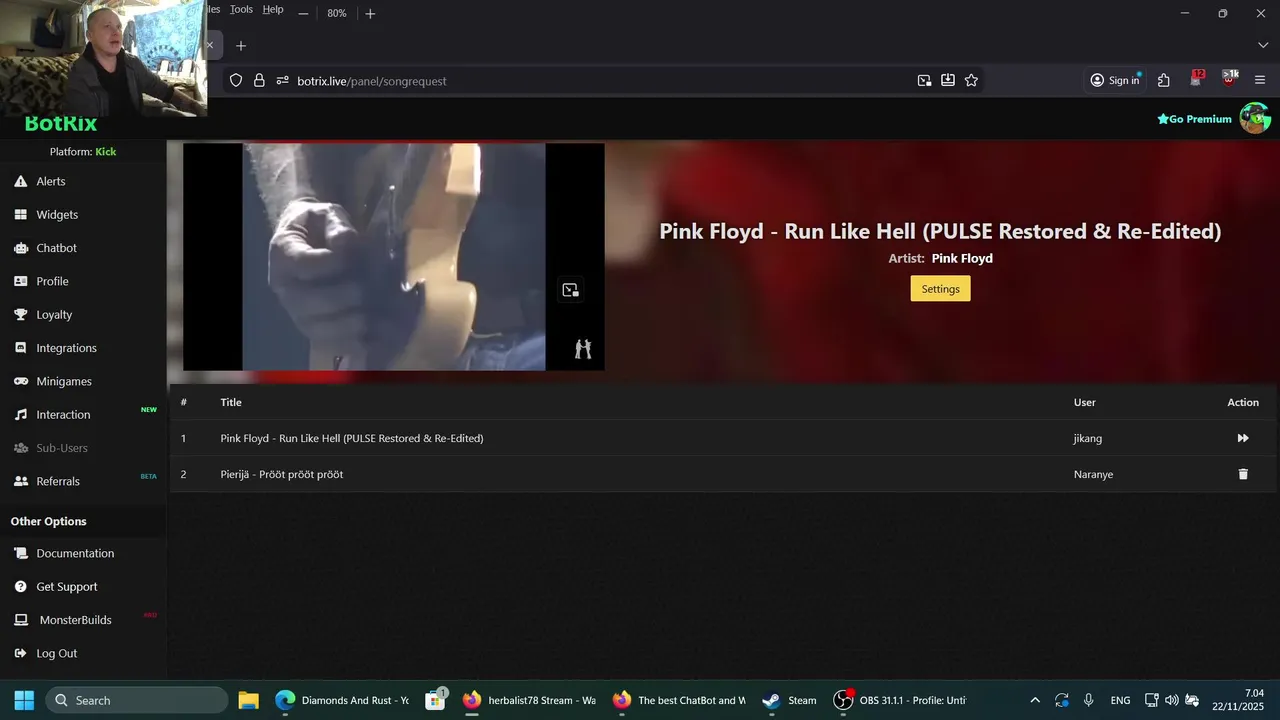Click the User column header
The image size is (1280, 720).
[1085, 402]
